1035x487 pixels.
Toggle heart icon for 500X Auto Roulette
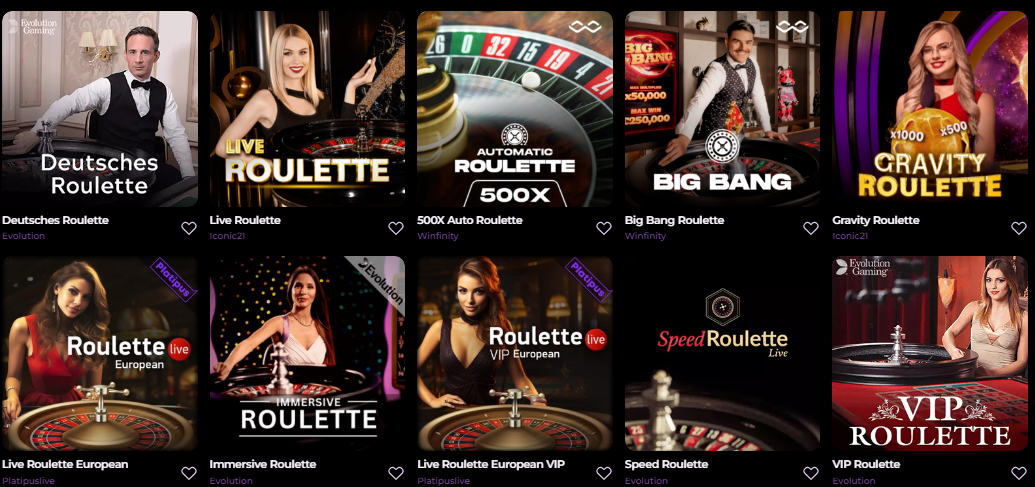(604, 228)
